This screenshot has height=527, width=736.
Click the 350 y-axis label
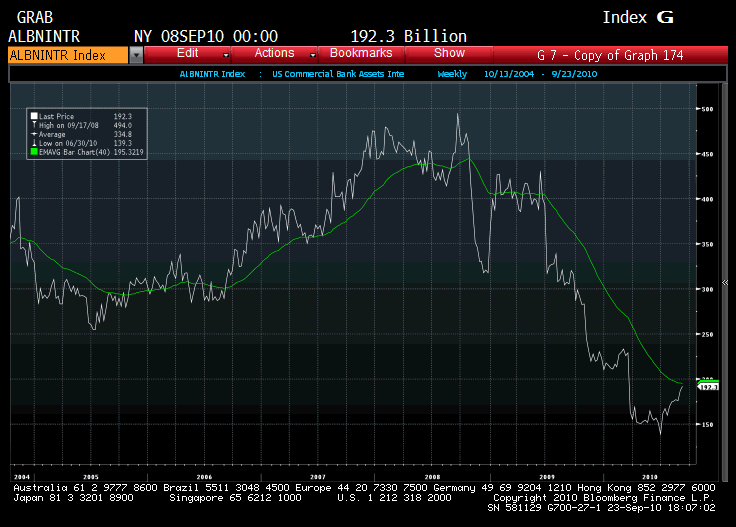[x=707, y=244]
